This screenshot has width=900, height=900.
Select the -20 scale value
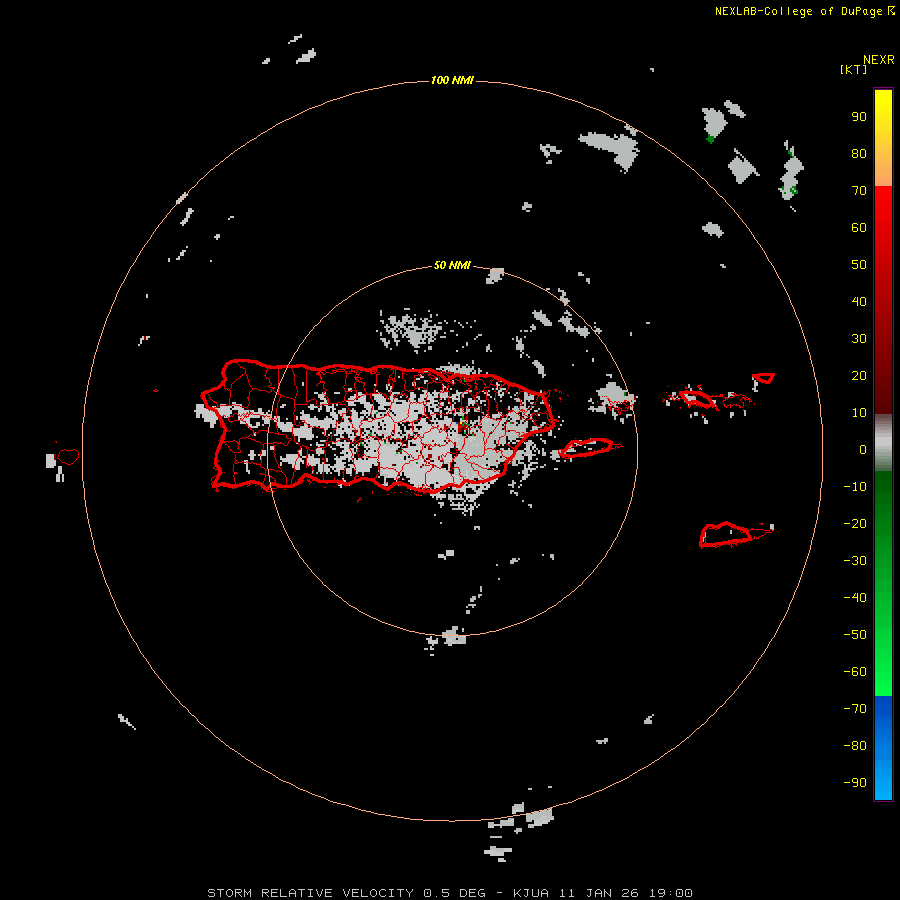click(855, 524)
